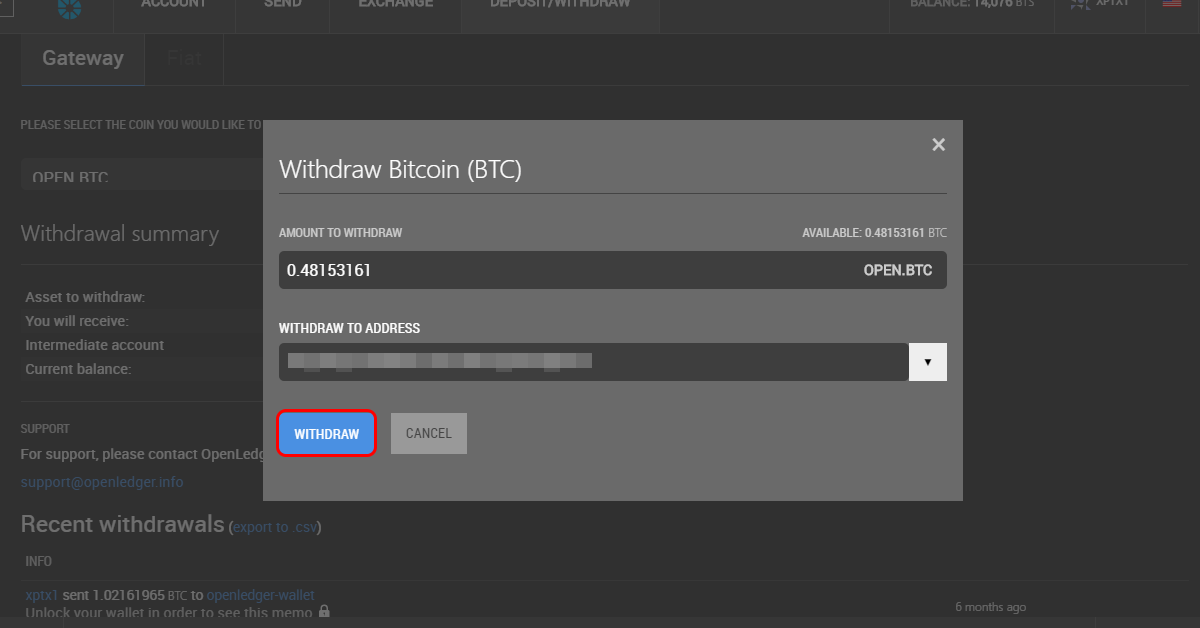Select the 'Asset to withdraw:' label
This screenshot has height=628, width=1200.
pos(85,297)
